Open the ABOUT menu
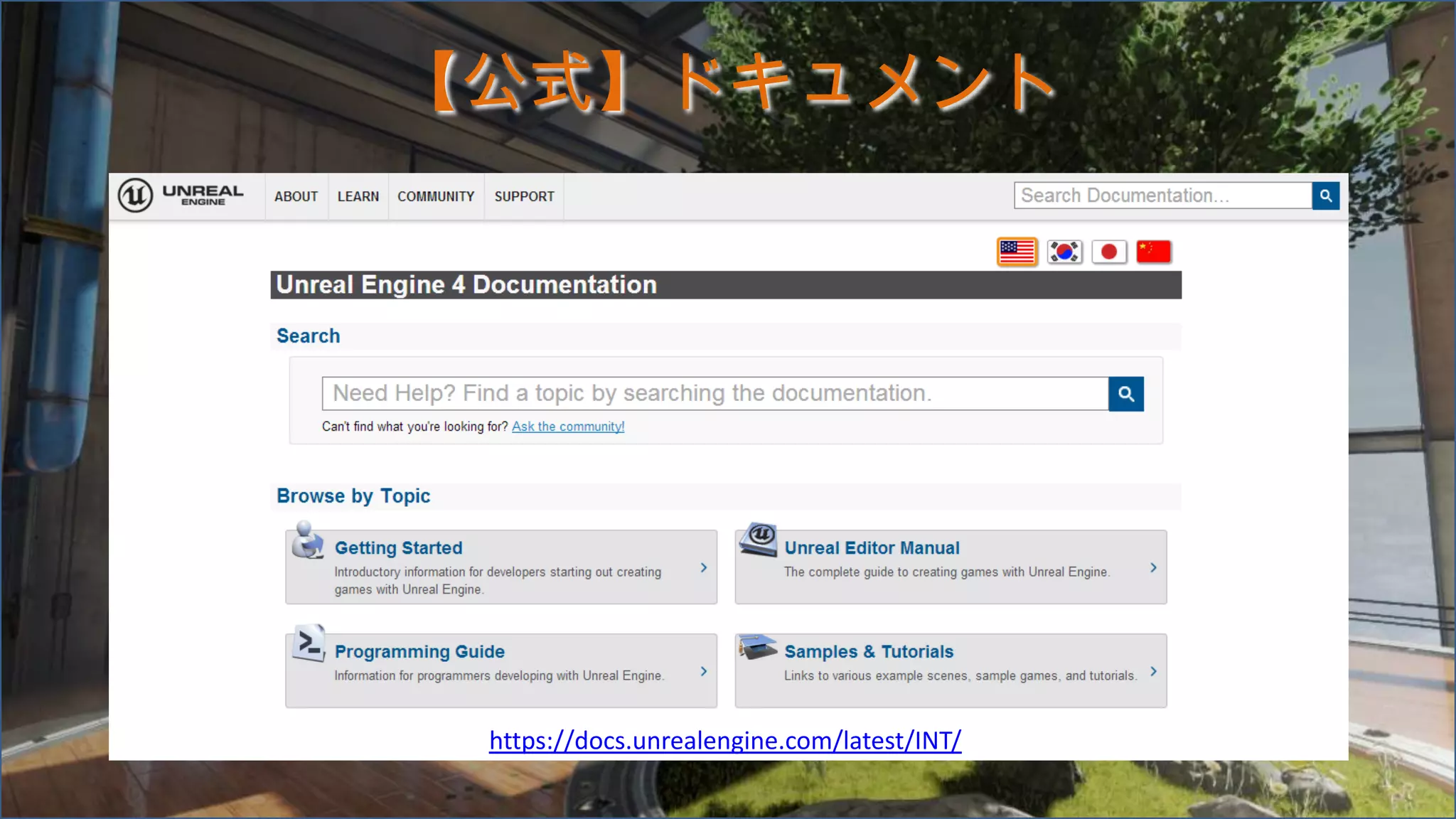 pyautogui.click(x=296, y=196)
